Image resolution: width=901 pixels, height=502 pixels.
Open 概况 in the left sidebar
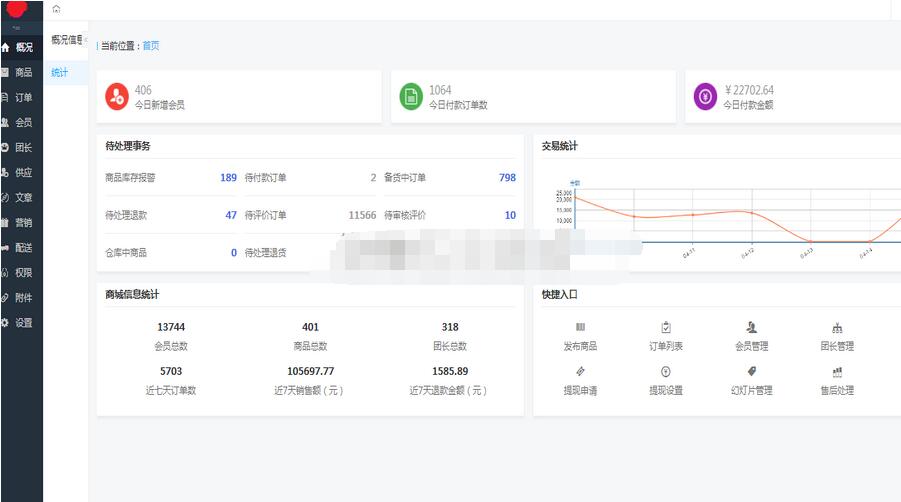click(21, 47)
